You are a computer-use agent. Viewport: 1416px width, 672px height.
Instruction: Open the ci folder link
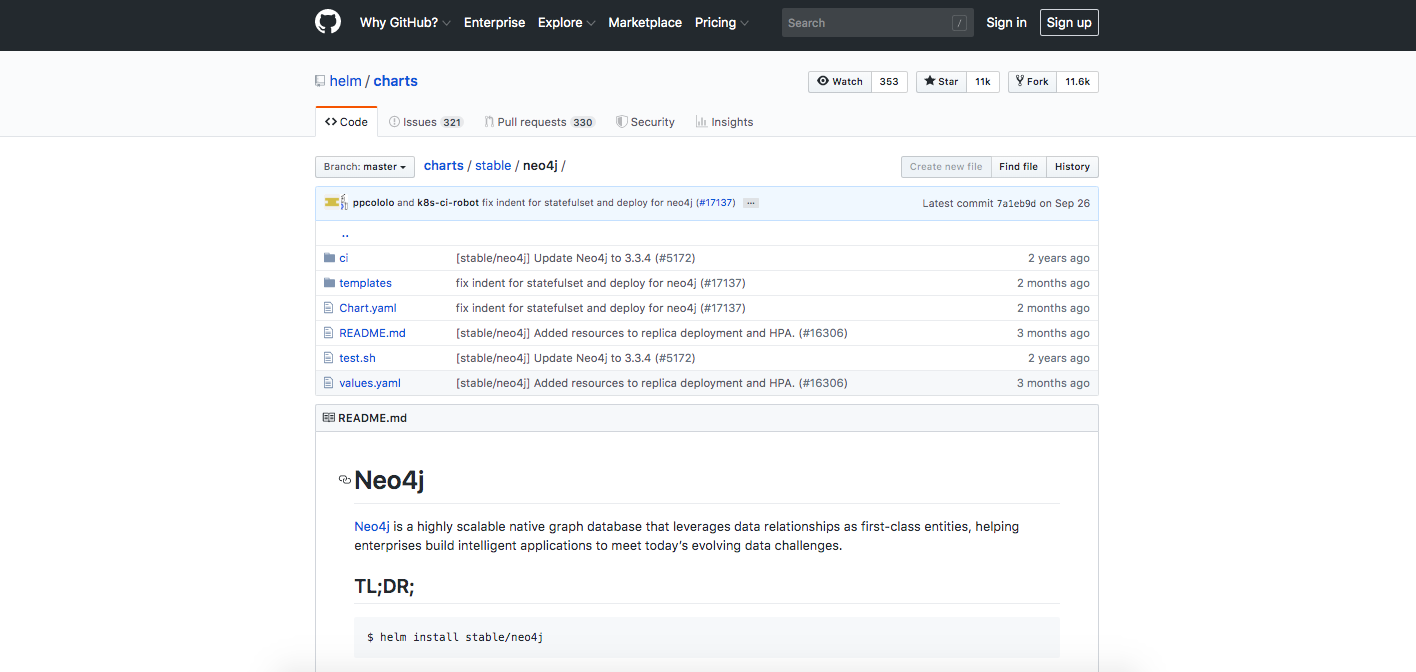[344, 258]
